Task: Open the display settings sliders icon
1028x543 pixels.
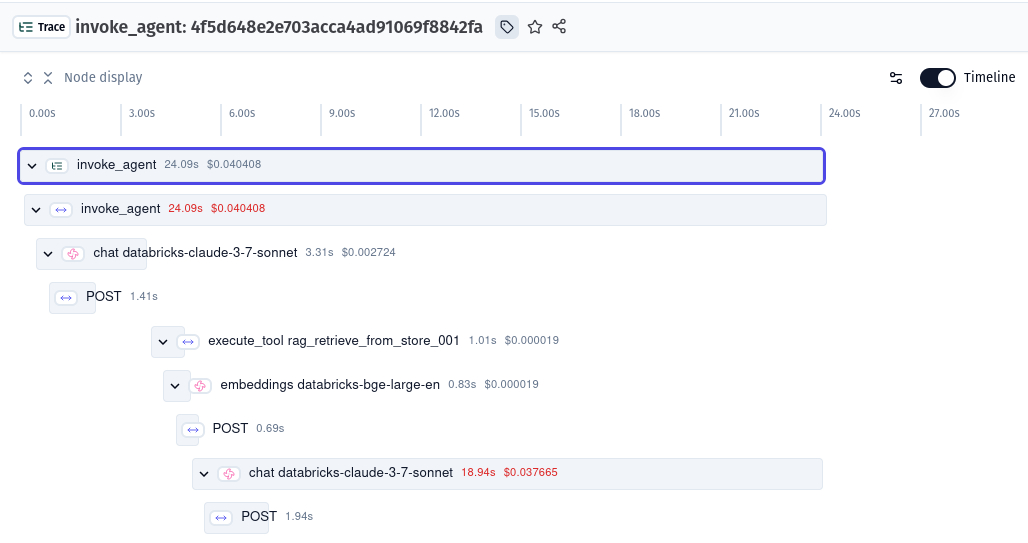Action: [896, 78]
